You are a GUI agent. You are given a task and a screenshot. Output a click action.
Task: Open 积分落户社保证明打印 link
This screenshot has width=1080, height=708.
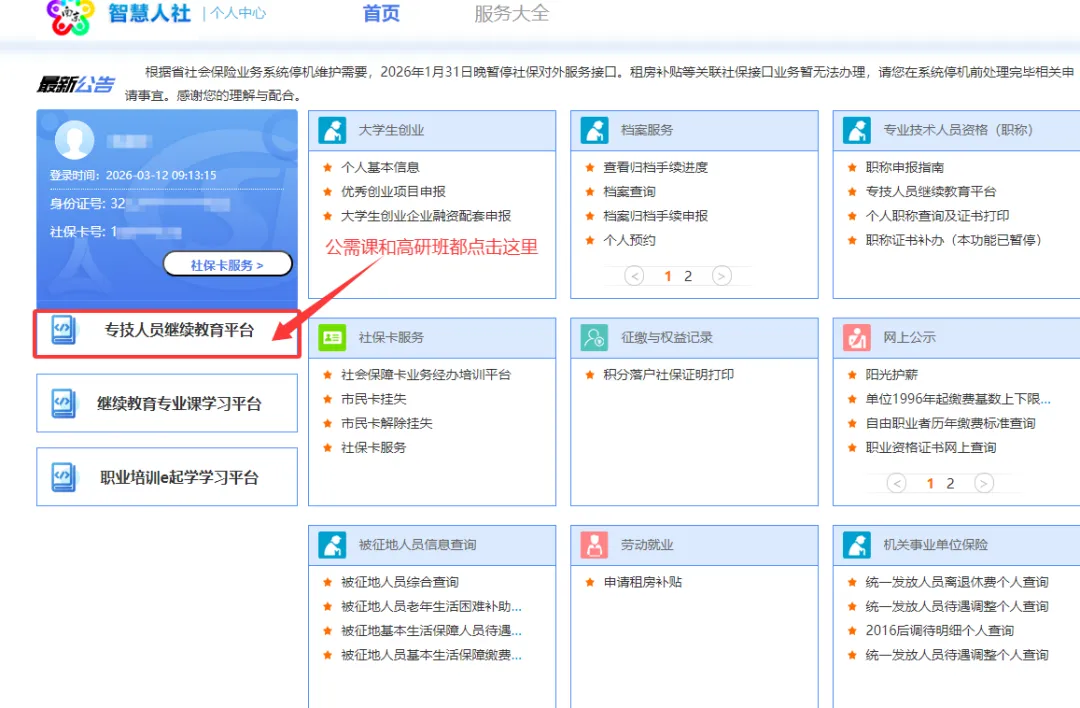669,375
